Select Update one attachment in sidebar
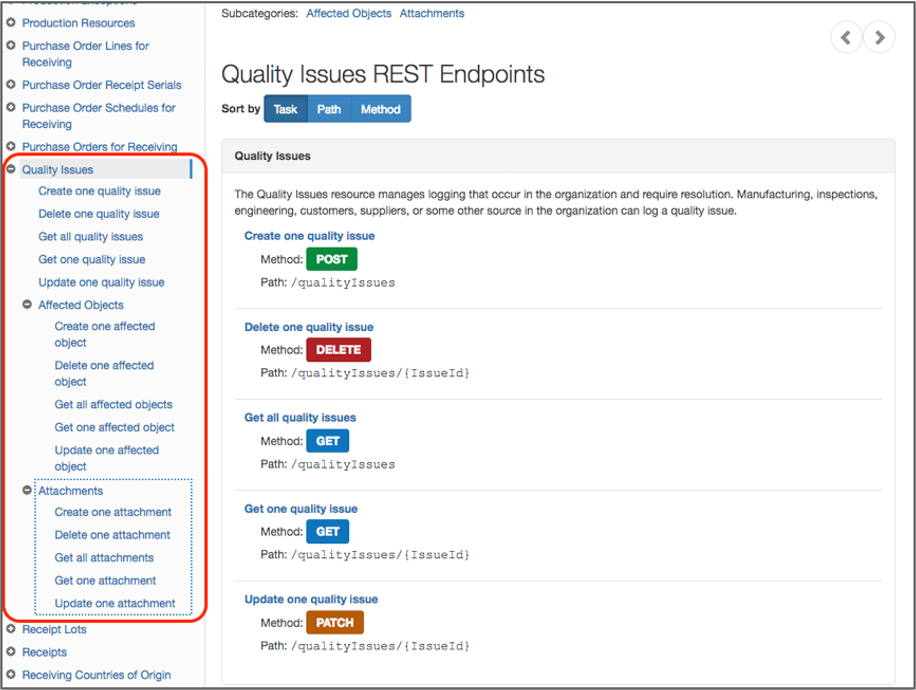The image size is (916, 690). point(115,604)
